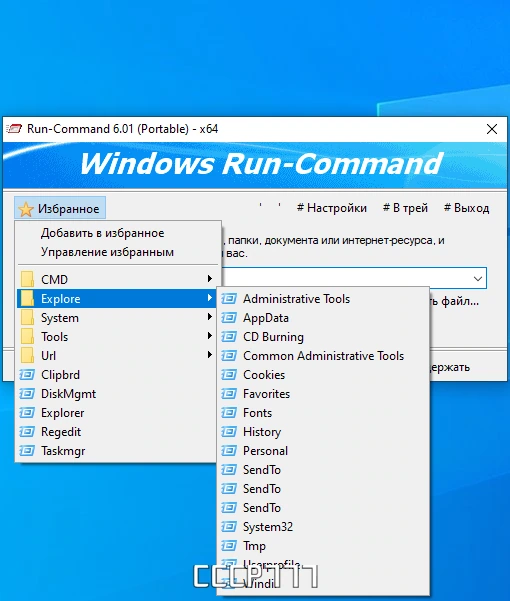Open Administrative Tools from the submenu
This screenshot has width=510, height=601.
pos(323,299)
